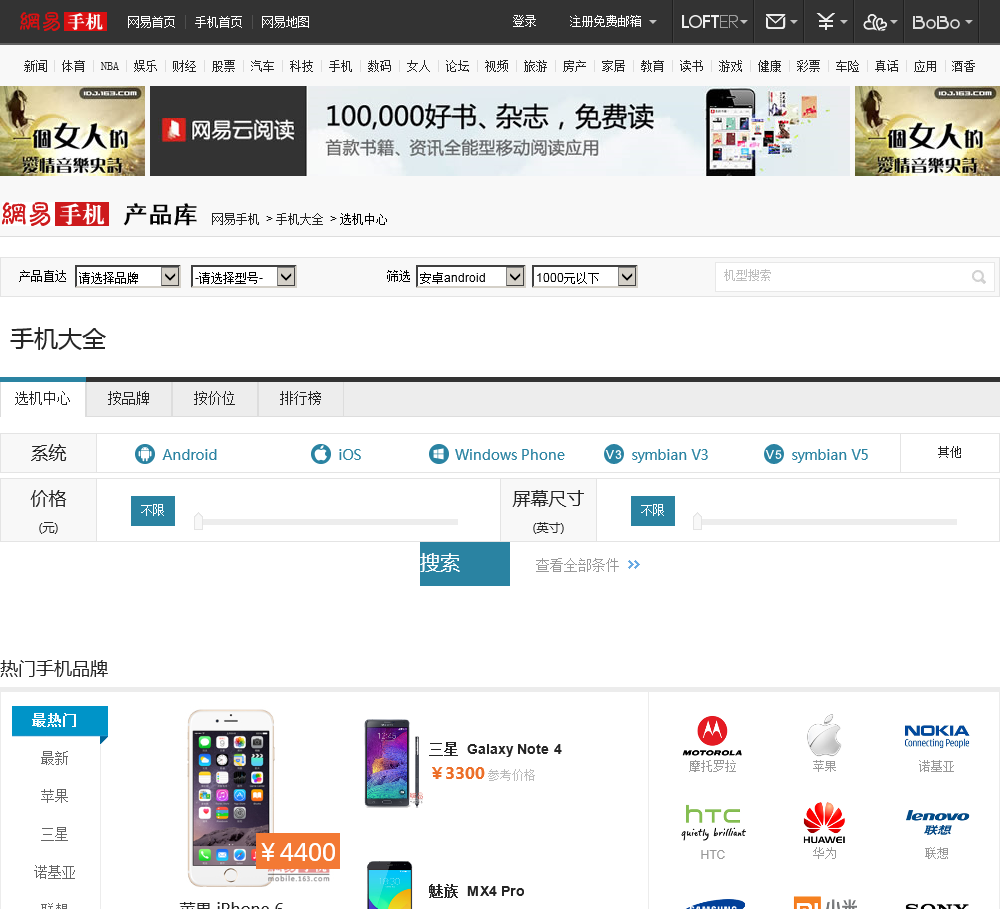Screen dimensions: 1000x909
Task: Expand the 安卓android filter dropdown
Action: tap(470, 277)
